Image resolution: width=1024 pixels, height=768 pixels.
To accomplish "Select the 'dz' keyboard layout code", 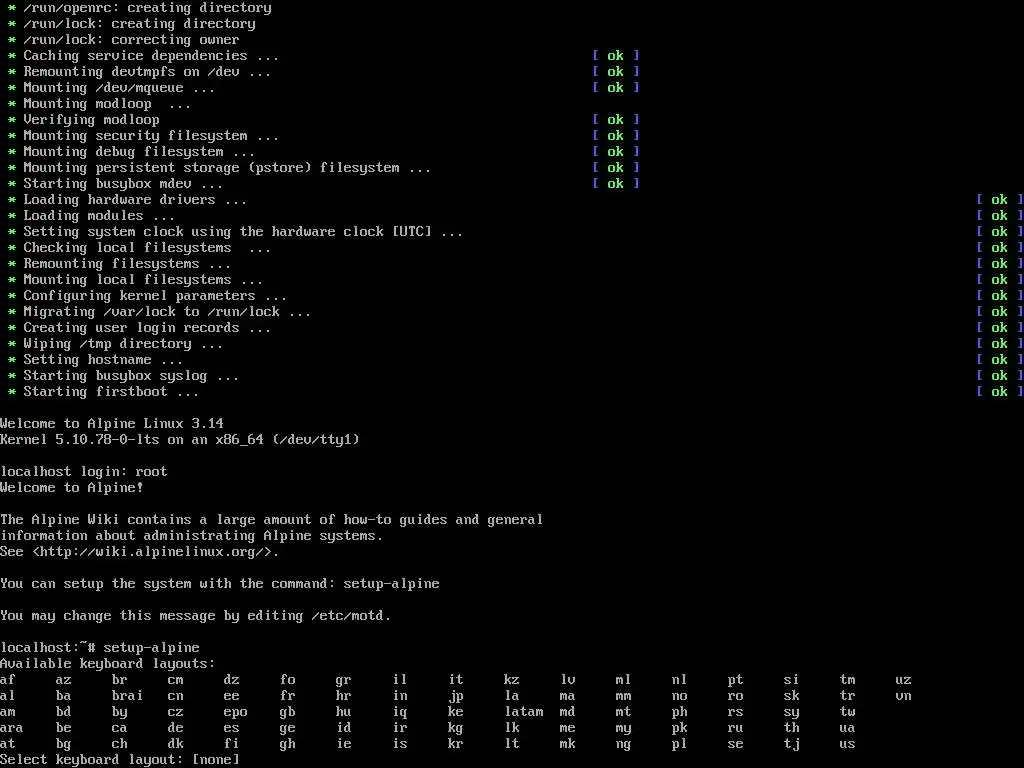I will [231, 680].
